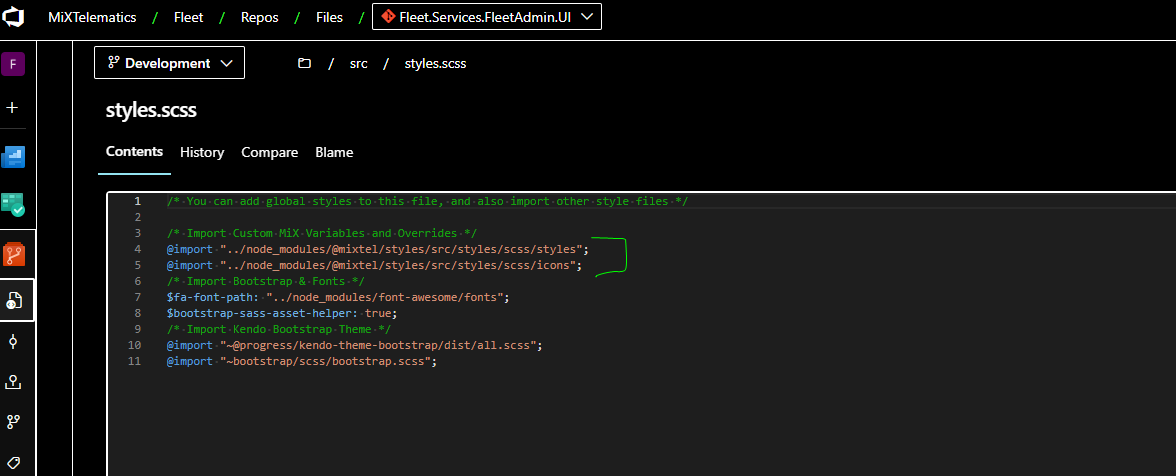Image resolution: width=1176 pixels, height=476 pixels.
Task: Open the Tags icon in the sidebar
Action: [x=13, y=461]
